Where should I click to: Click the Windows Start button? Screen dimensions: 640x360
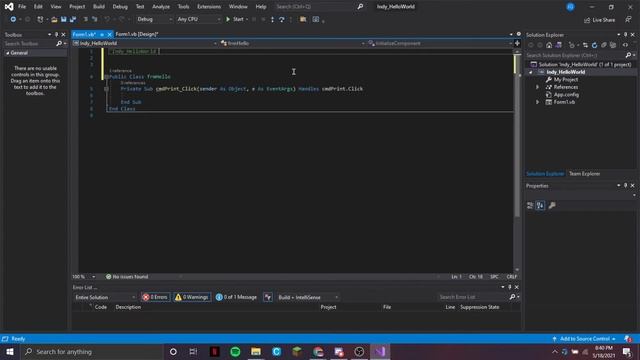point(10,351)
